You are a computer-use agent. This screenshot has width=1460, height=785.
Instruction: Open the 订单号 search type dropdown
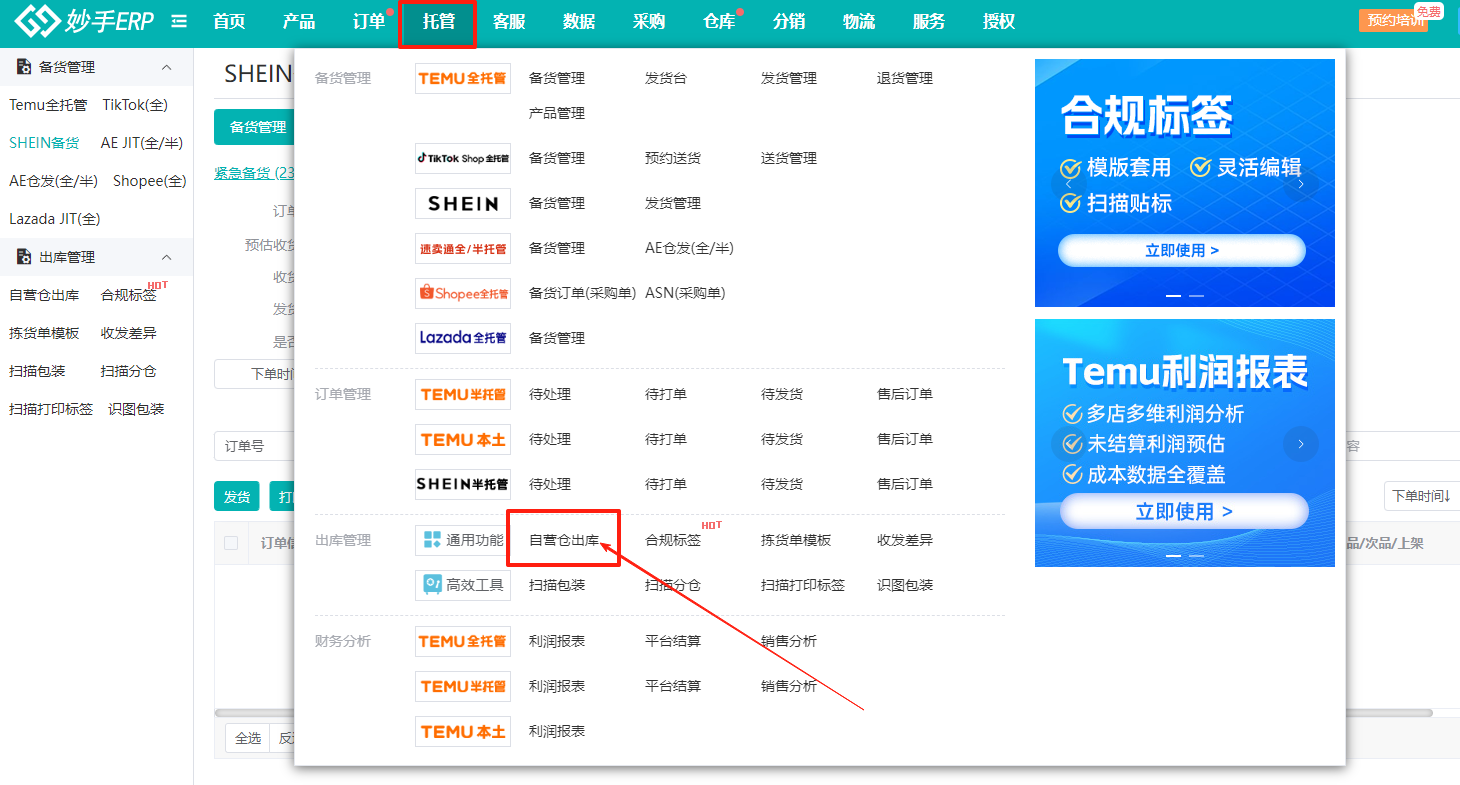pyautogui.click(x=254, y=446)
